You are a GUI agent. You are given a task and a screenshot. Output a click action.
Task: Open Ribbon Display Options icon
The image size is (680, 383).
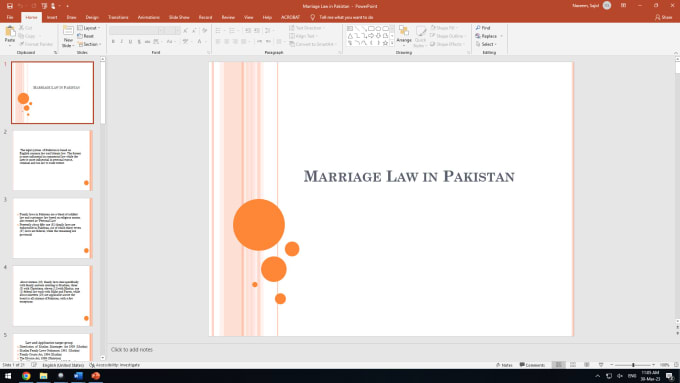point(623,6)
